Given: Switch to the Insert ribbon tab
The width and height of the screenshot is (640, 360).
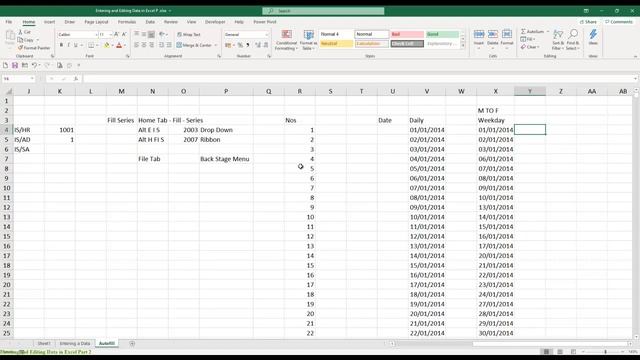Looking at the screenshot, I should point(49,22).
